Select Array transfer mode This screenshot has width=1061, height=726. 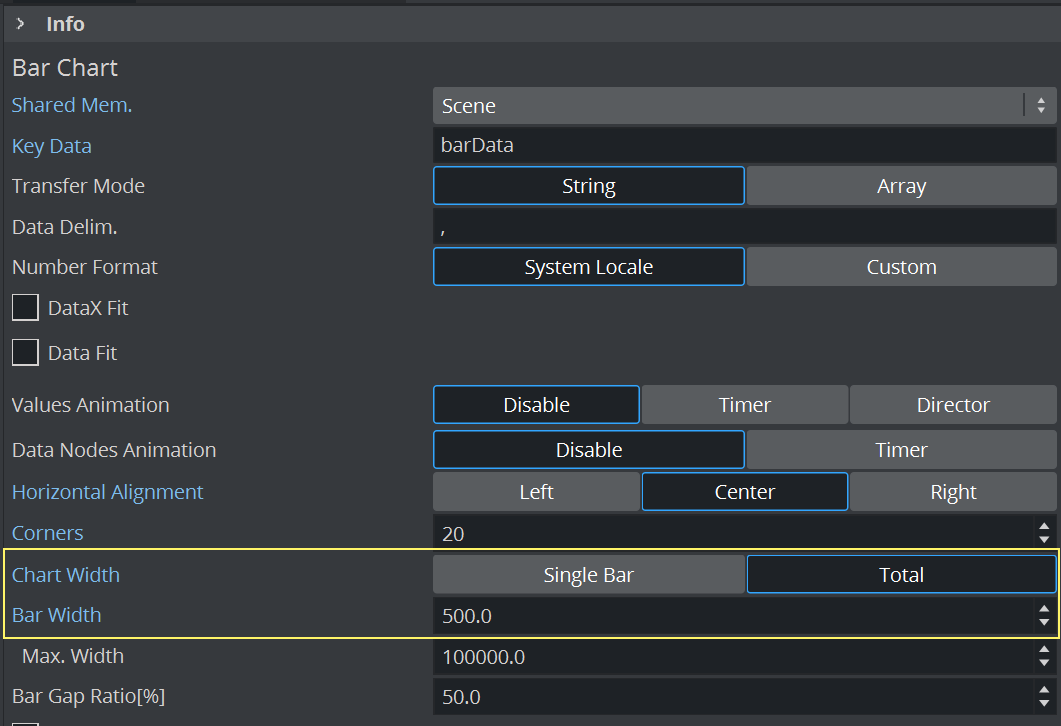(x=901, y=186)
